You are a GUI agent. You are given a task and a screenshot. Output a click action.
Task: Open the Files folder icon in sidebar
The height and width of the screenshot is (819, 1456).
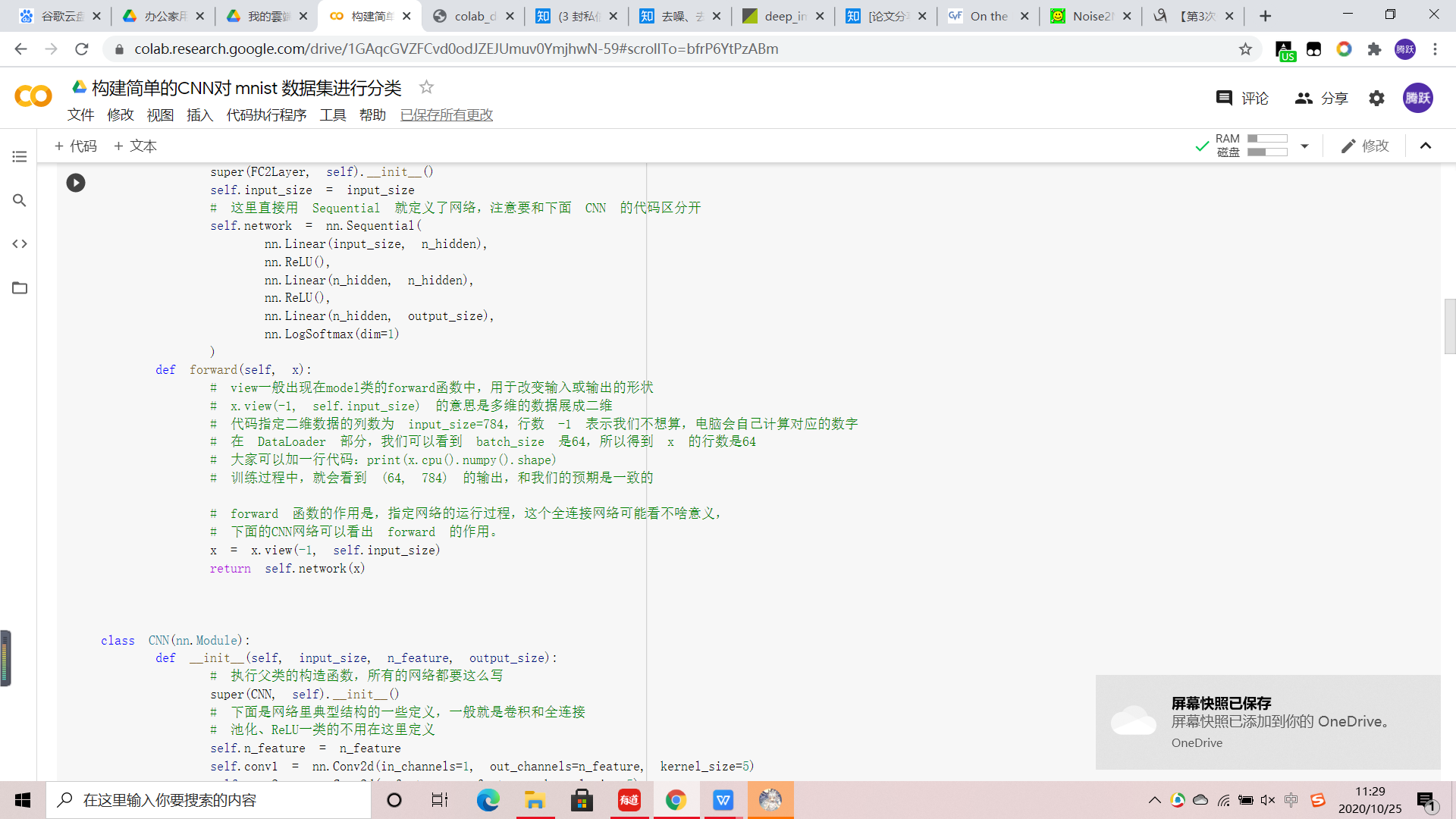pos(20,288)
